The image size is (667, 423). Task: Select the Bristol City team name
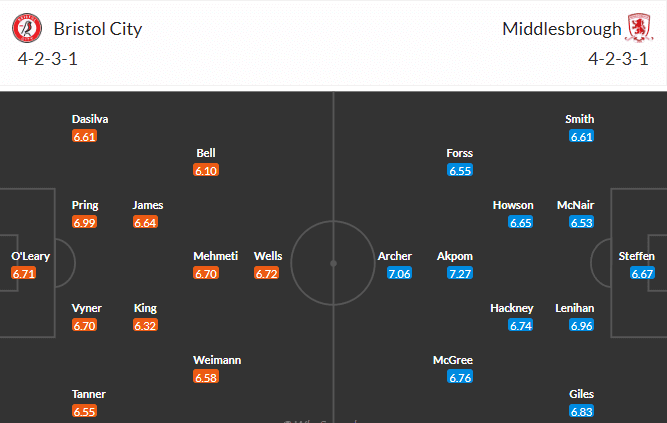[x=97, y=28]
